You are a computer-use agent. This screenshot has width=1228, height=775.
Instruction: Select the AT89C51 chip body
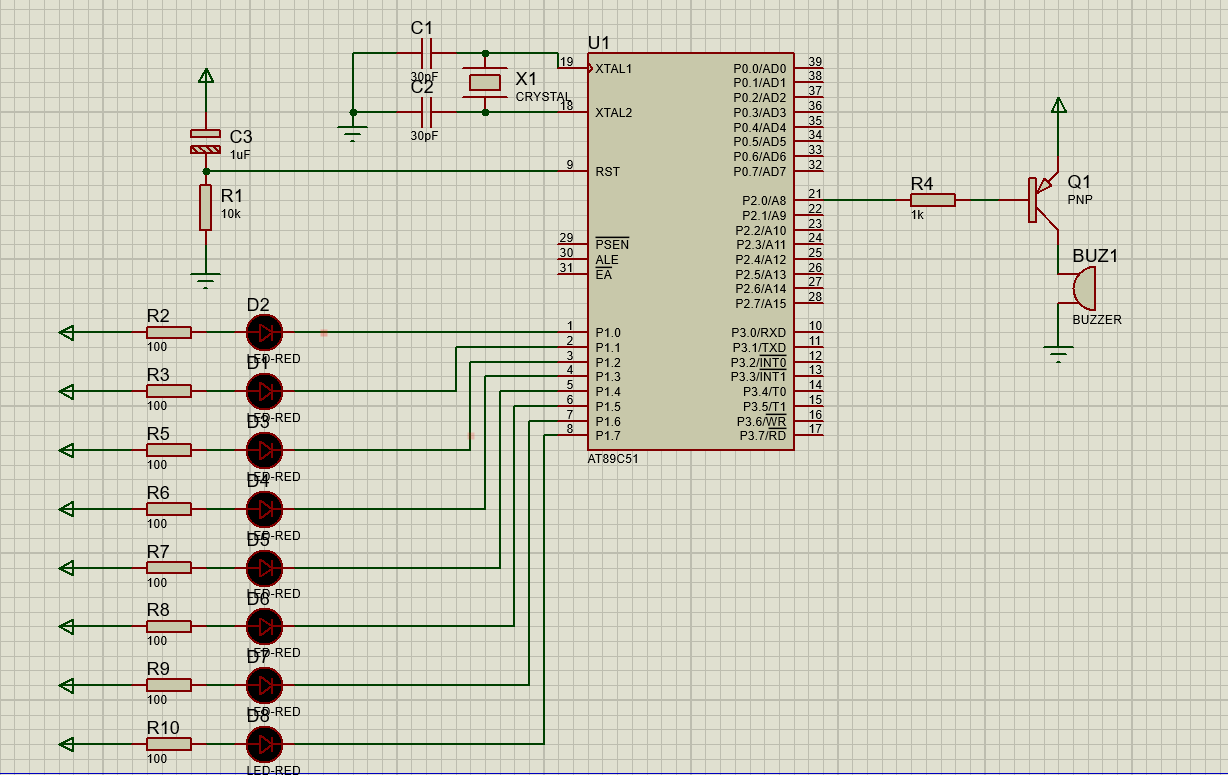tap(690, 250)
